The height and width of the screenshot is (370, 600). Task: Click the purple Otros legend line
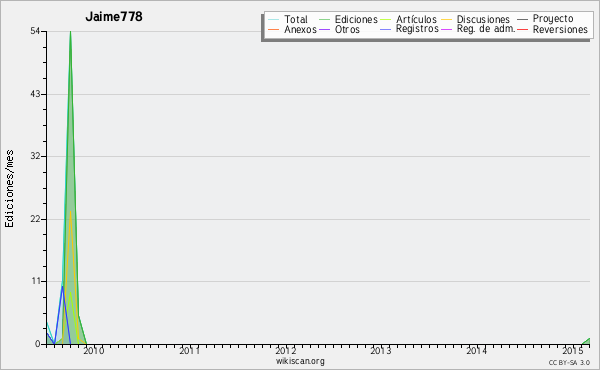tap(324, 29)
